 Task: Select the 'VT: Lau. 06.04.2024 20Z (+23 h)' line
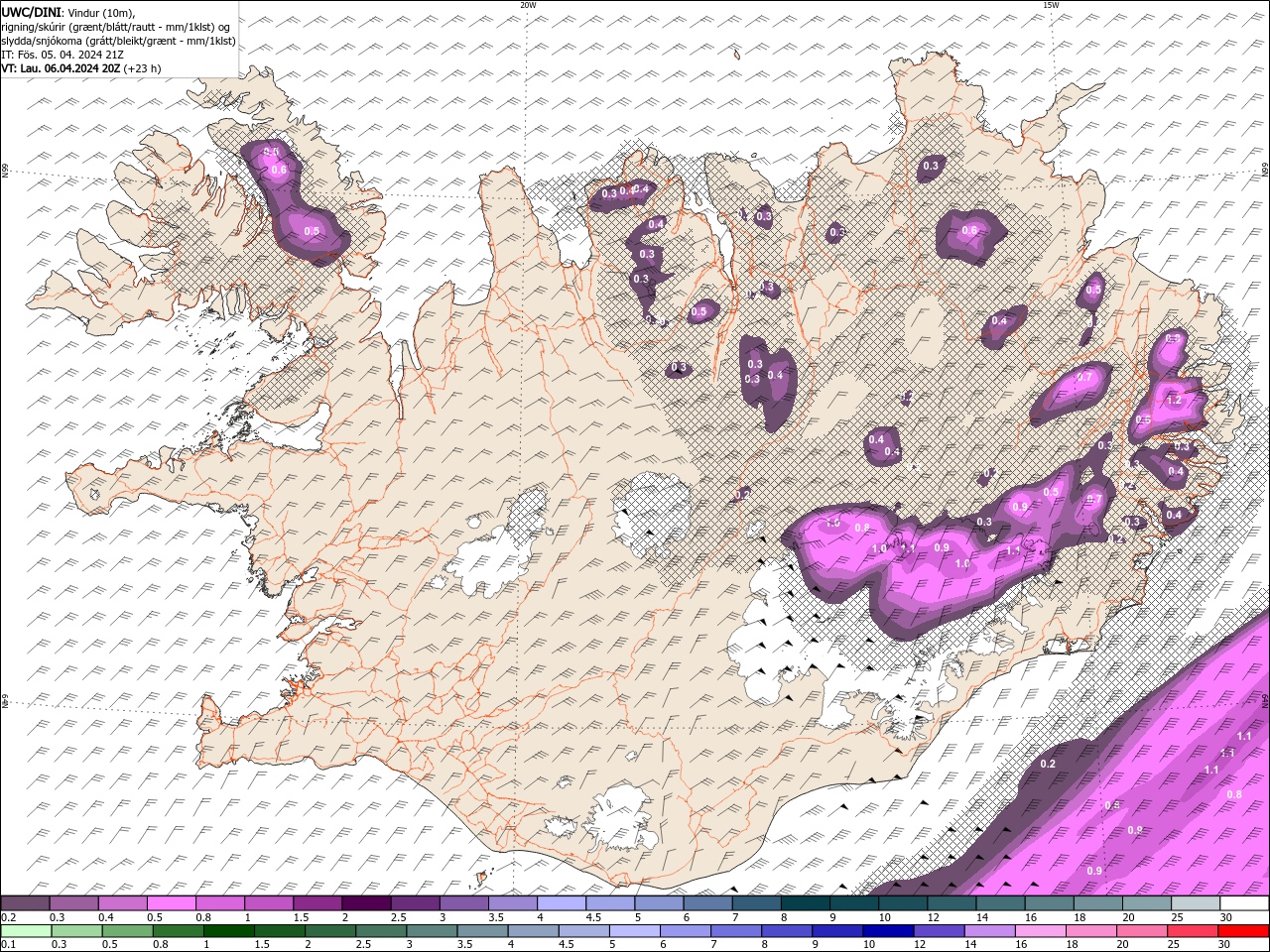click(81, 68)
